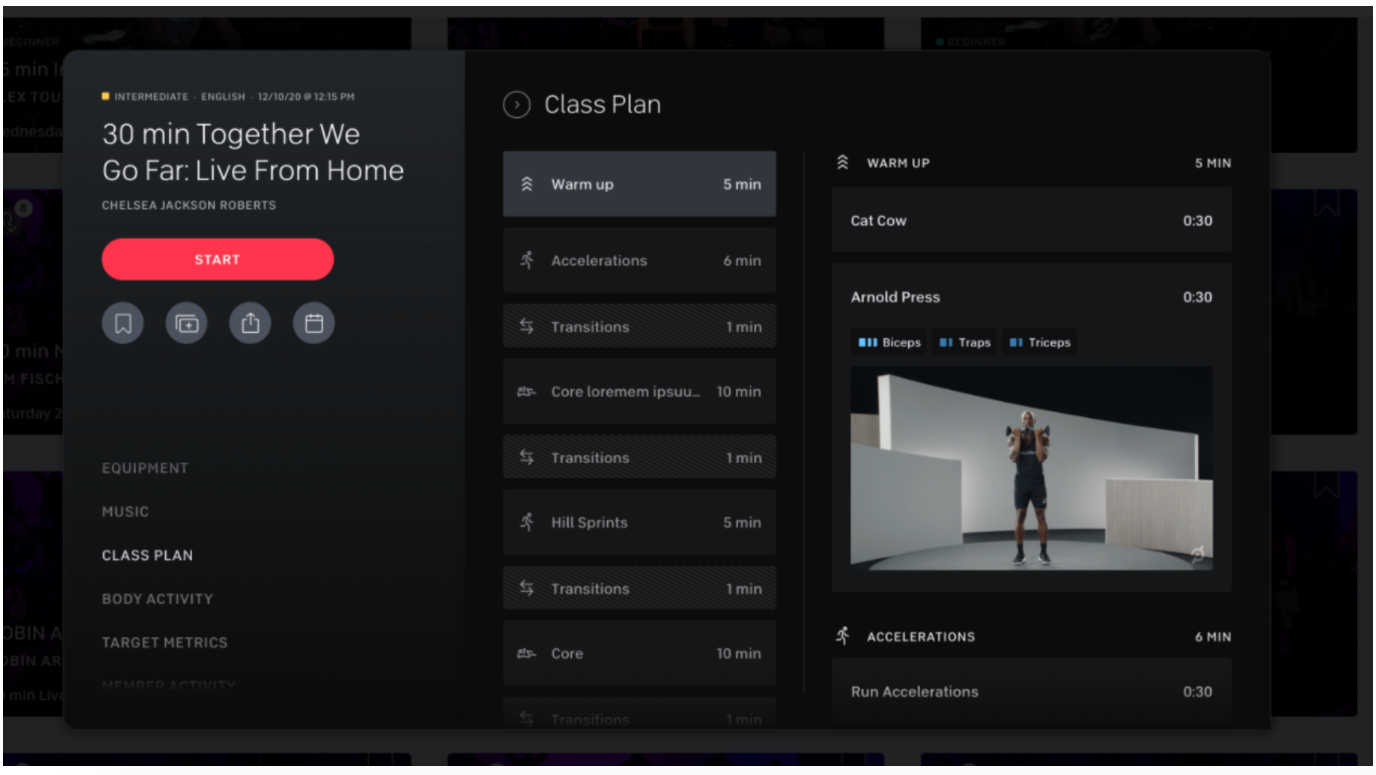Expand the Hill Sprints segment
The width and height of the screenshot is (1376, 775).
click(639, 522)
